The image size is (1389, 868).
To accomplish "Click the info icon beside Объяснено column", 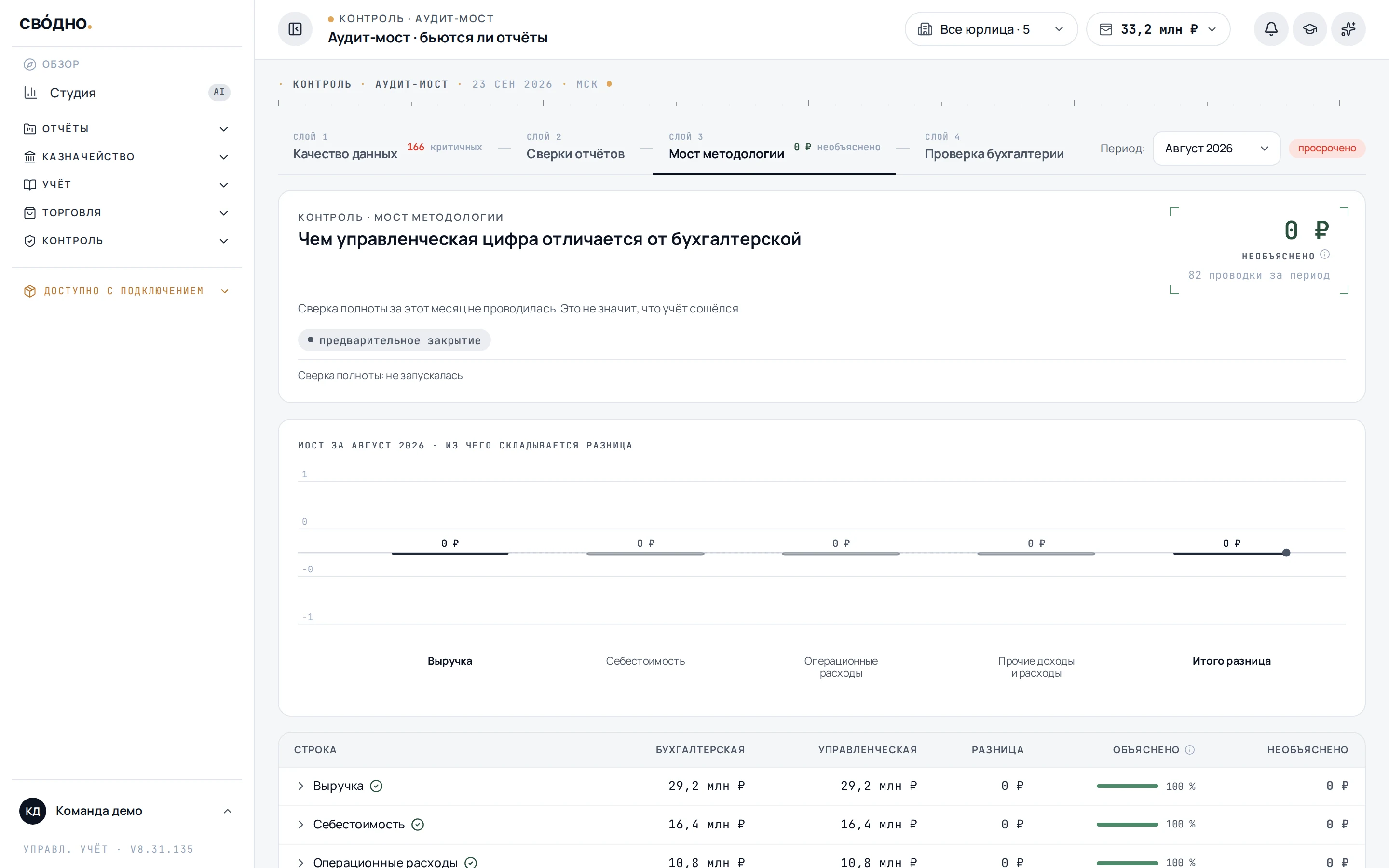I will (x=1190, y=750).
